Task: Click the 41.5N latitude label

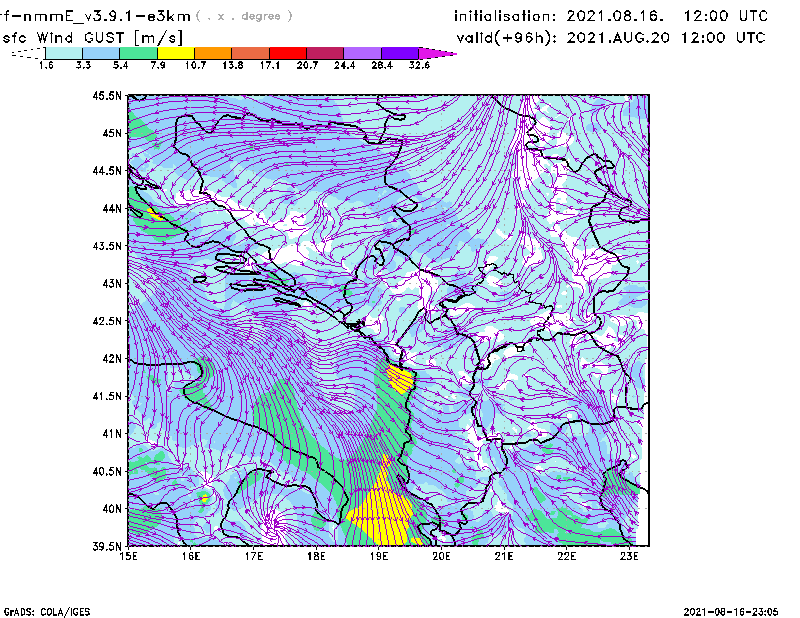Action: coord(107,396)
